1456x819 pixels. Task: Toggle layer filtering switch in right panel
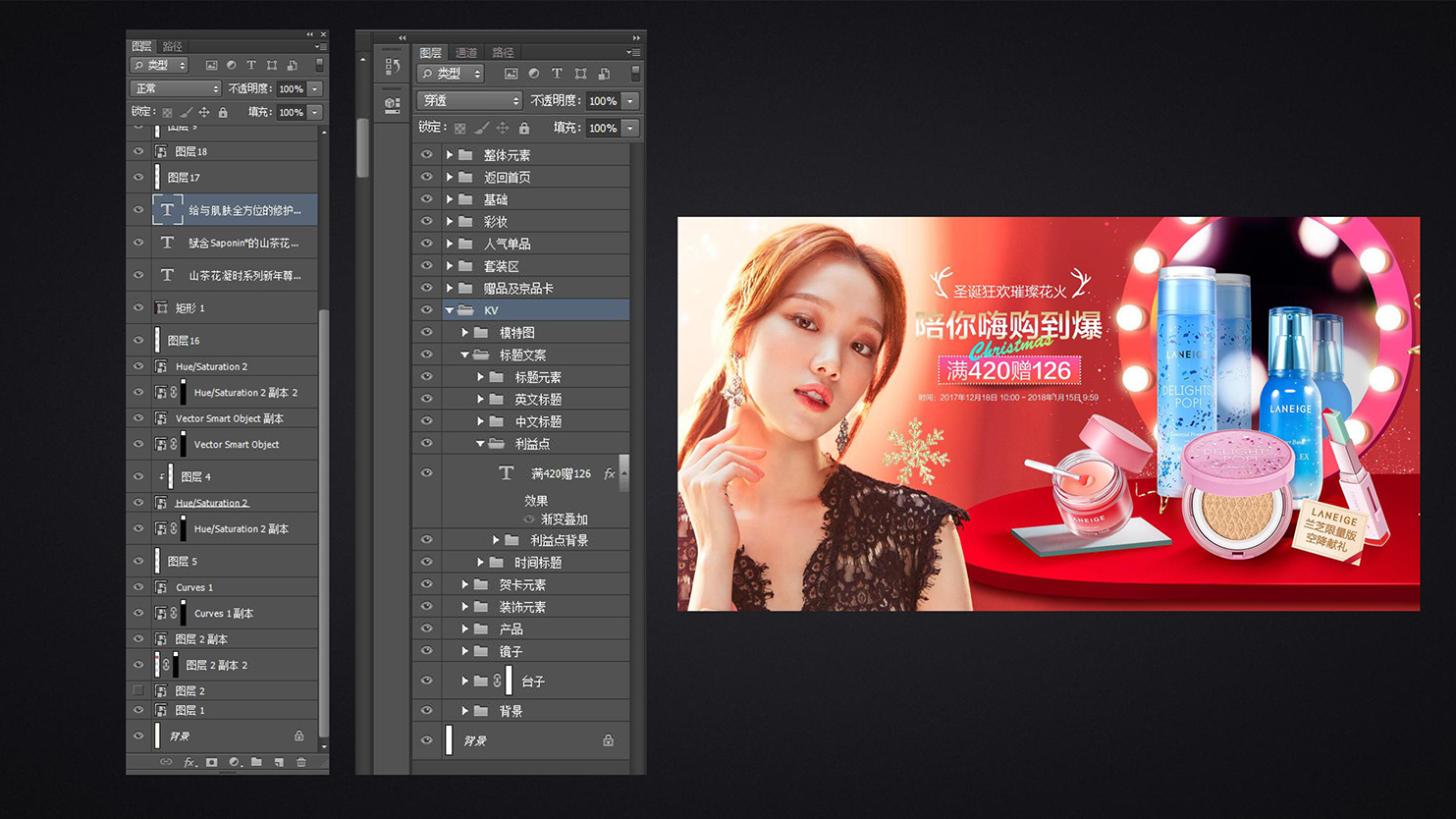636,74
